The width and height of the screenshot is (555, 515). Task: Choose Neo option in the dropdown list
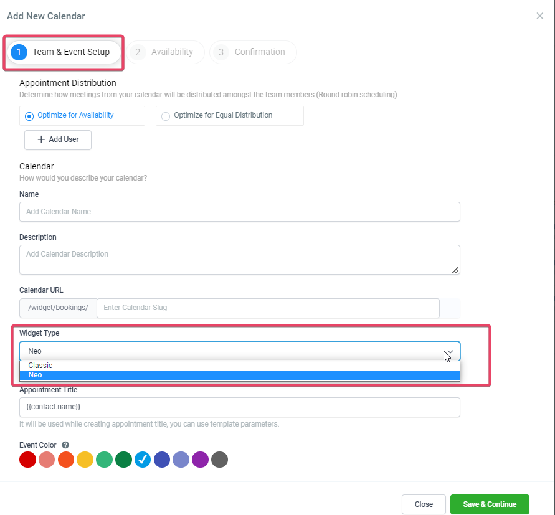point(240,375)
